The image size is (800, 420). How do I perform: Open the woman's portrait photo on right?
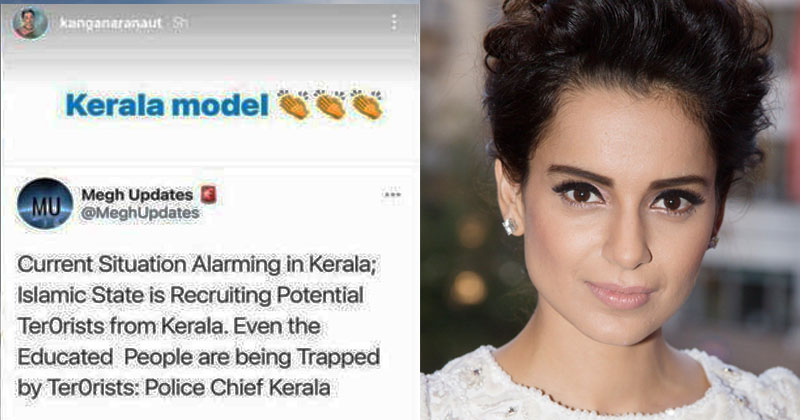[610, 210]
